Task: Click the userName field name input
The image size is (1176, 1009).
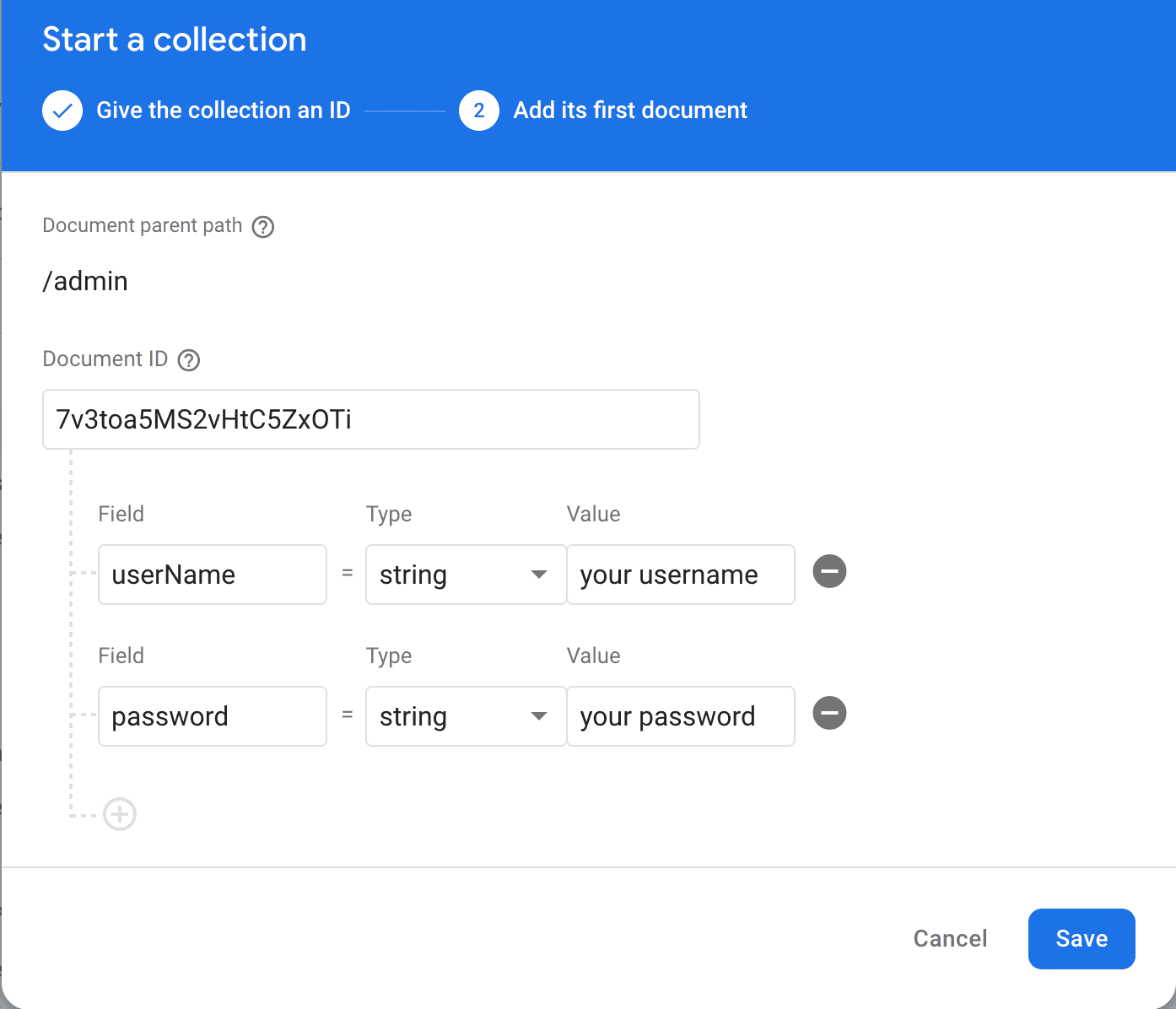Action: coord(212,575)
